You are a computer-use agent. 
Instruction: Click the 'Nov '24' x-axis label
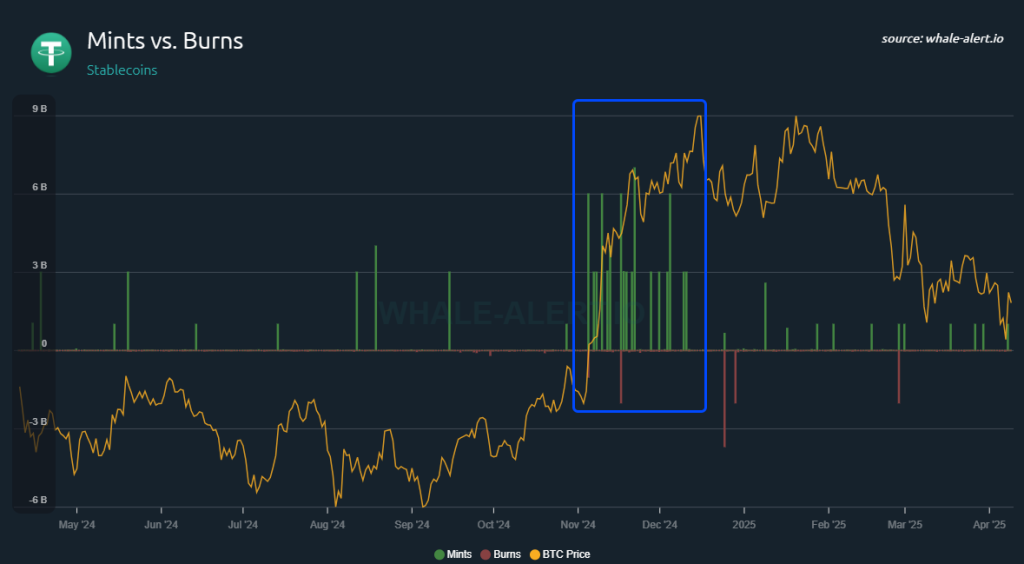pos(578,525)
